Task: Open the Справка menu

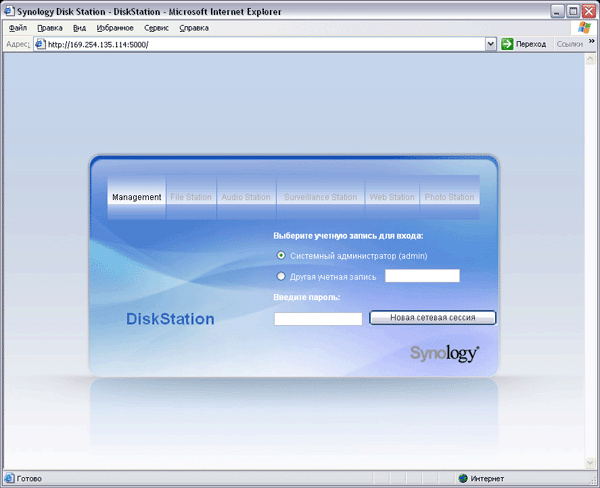Action: coord(194,28)
